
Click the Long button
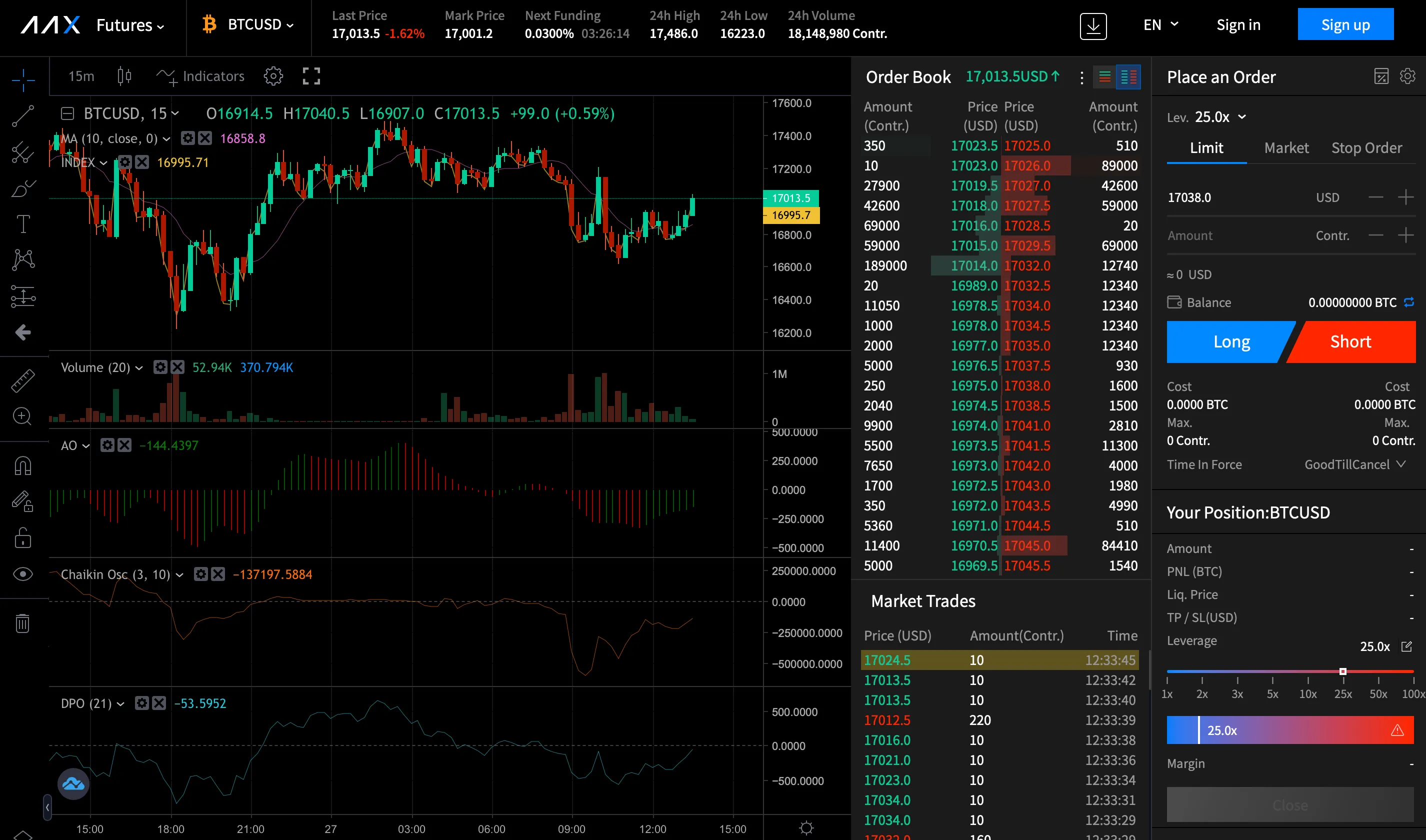pos(1231,342)
